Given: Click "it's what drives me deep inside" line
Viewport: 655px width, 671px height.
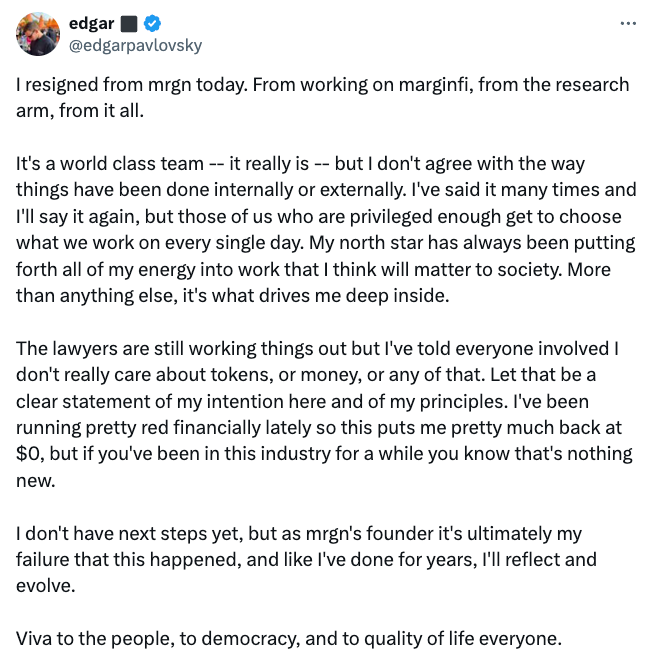Looking at the screenshot, I should point(316,296).
